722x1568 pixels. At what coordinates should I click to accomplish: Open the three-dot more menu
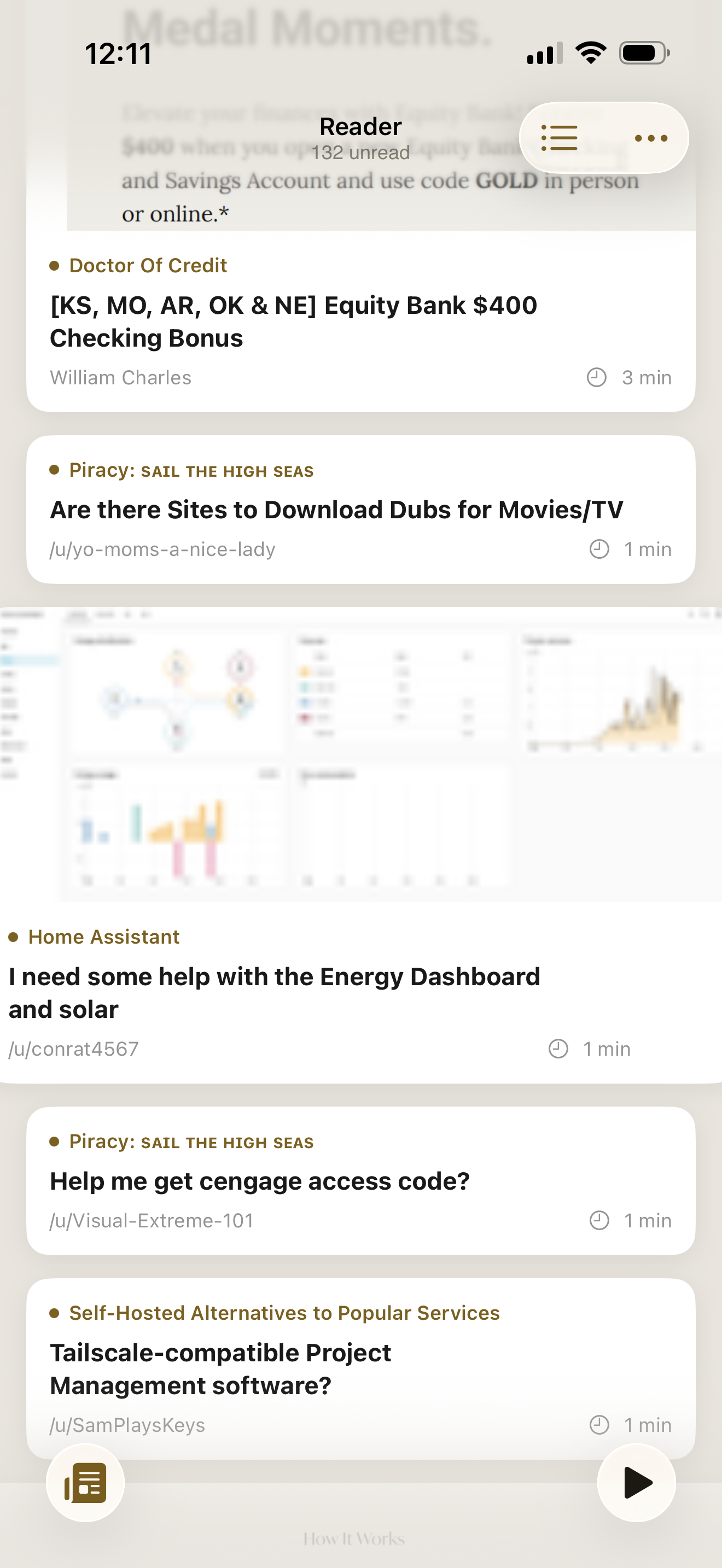651,138
